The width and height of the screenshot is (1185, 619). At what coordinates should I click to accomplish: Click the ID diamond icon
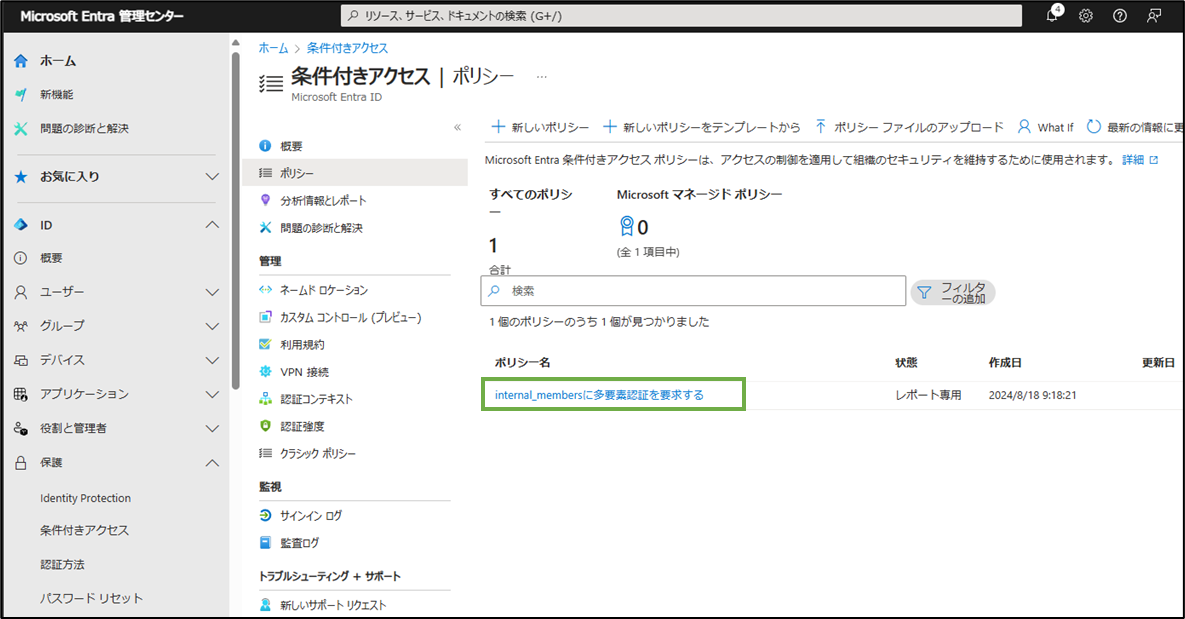click(21, 224)
